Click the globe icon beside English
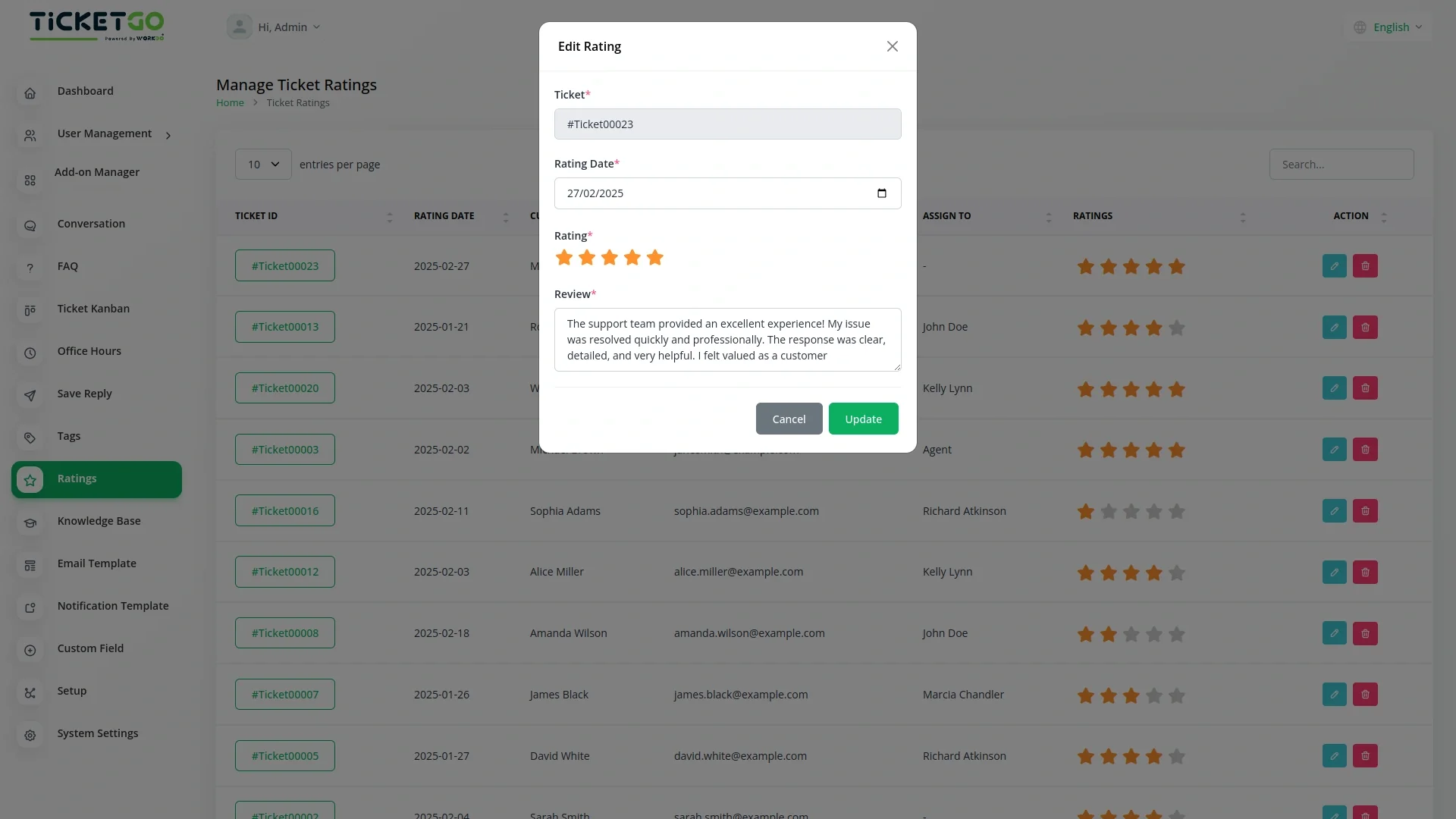The width and height of the screenshot is (1456, 819). click(x=1360, y=27)
